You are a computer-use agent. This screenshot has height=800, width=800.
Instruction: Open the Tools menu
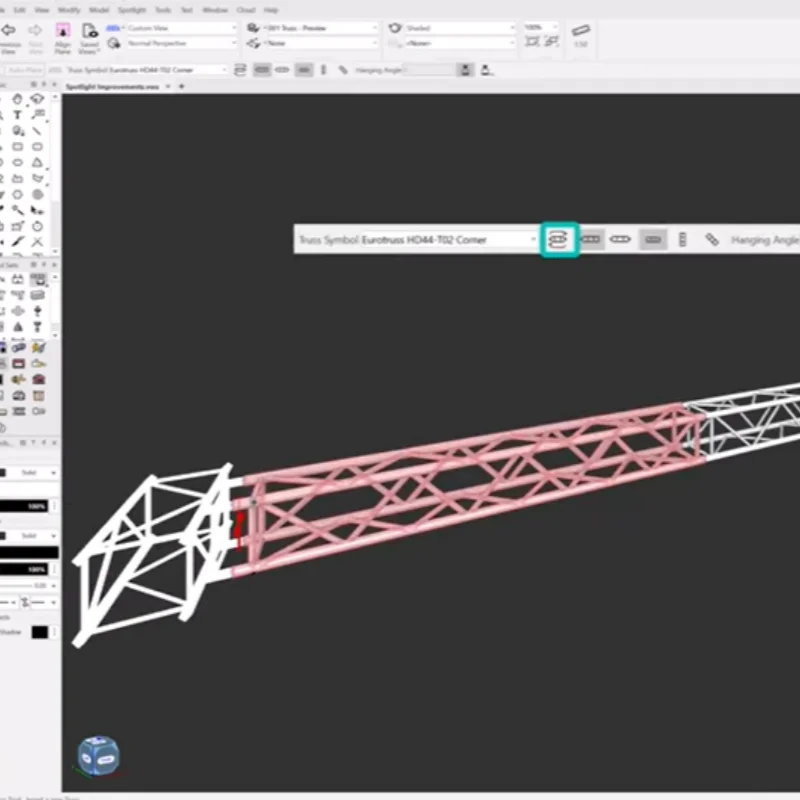pos(163,10)
